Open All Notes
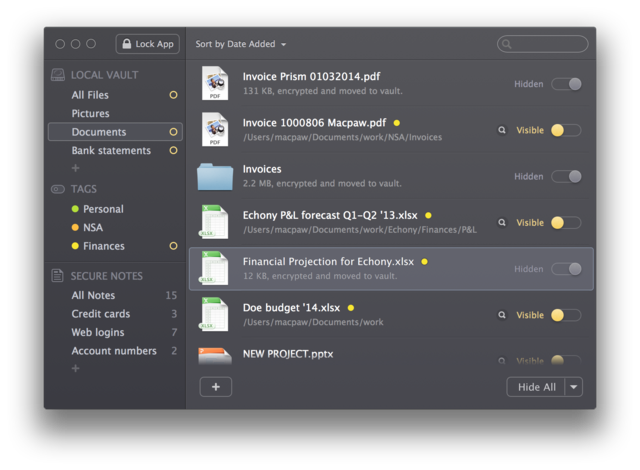The width and height of the screenshot is (640, 470). [93, 295]
